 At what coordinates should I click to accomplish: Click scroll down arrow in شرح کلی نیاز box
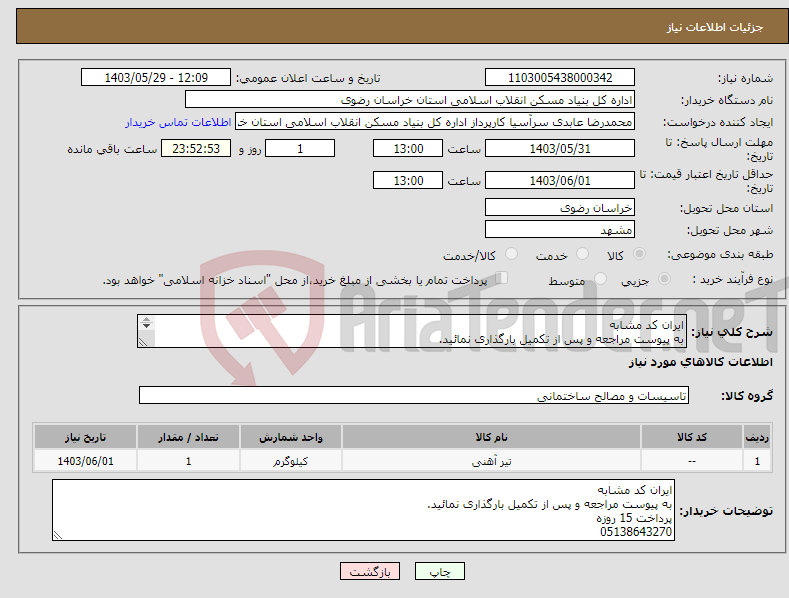point(146,326)
